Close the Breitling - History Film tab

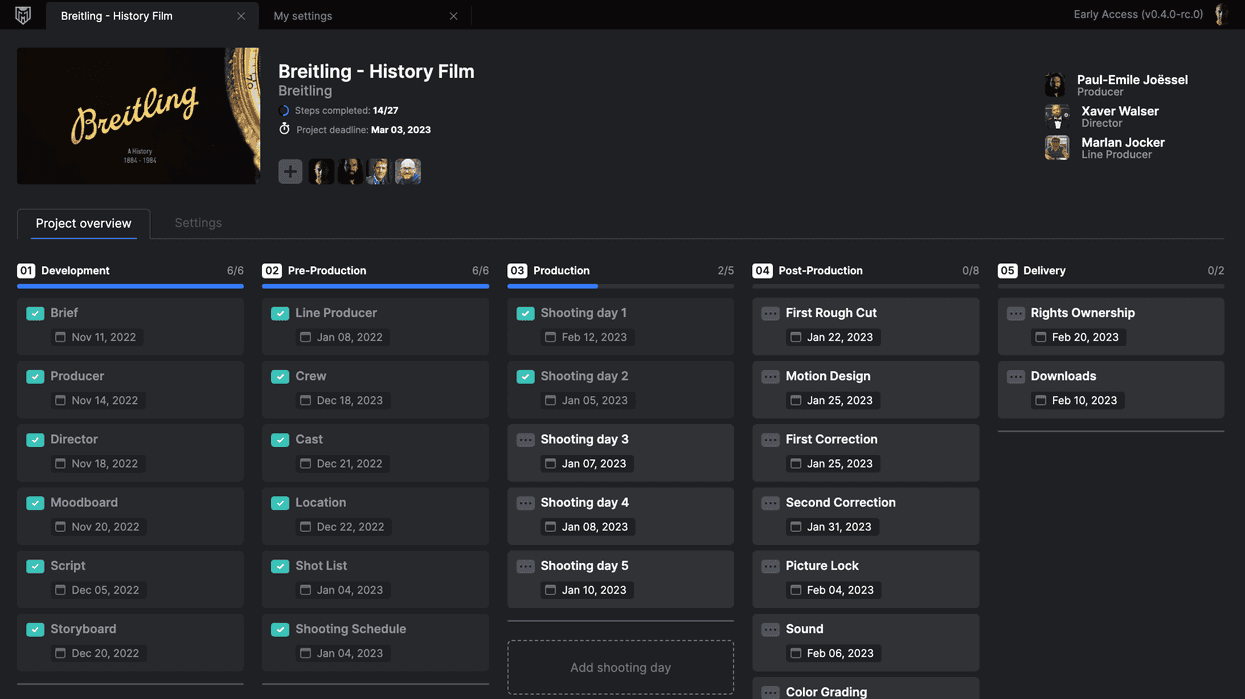(241, 16)
